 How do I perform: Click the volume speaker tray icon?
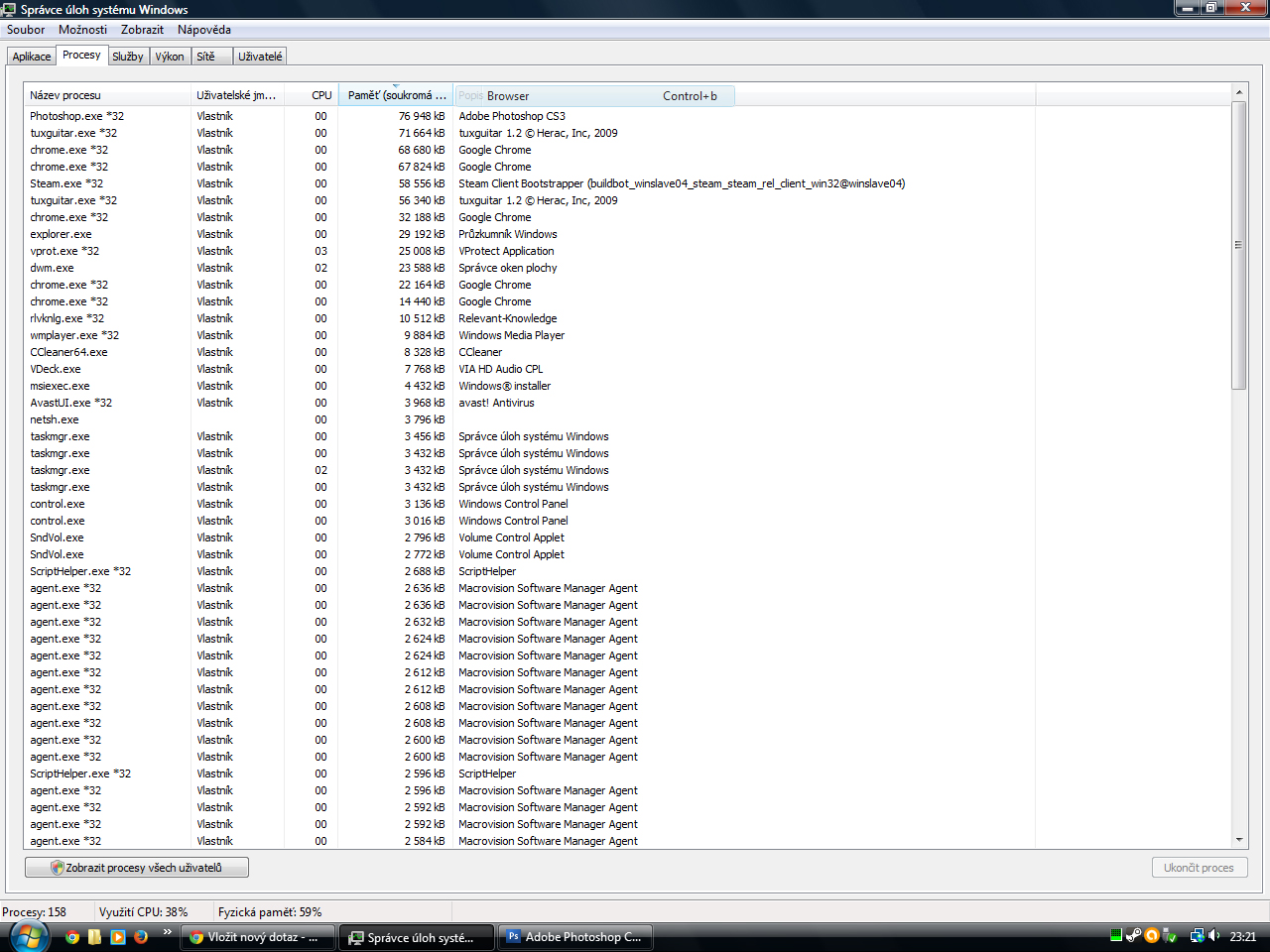point(1214,935)
